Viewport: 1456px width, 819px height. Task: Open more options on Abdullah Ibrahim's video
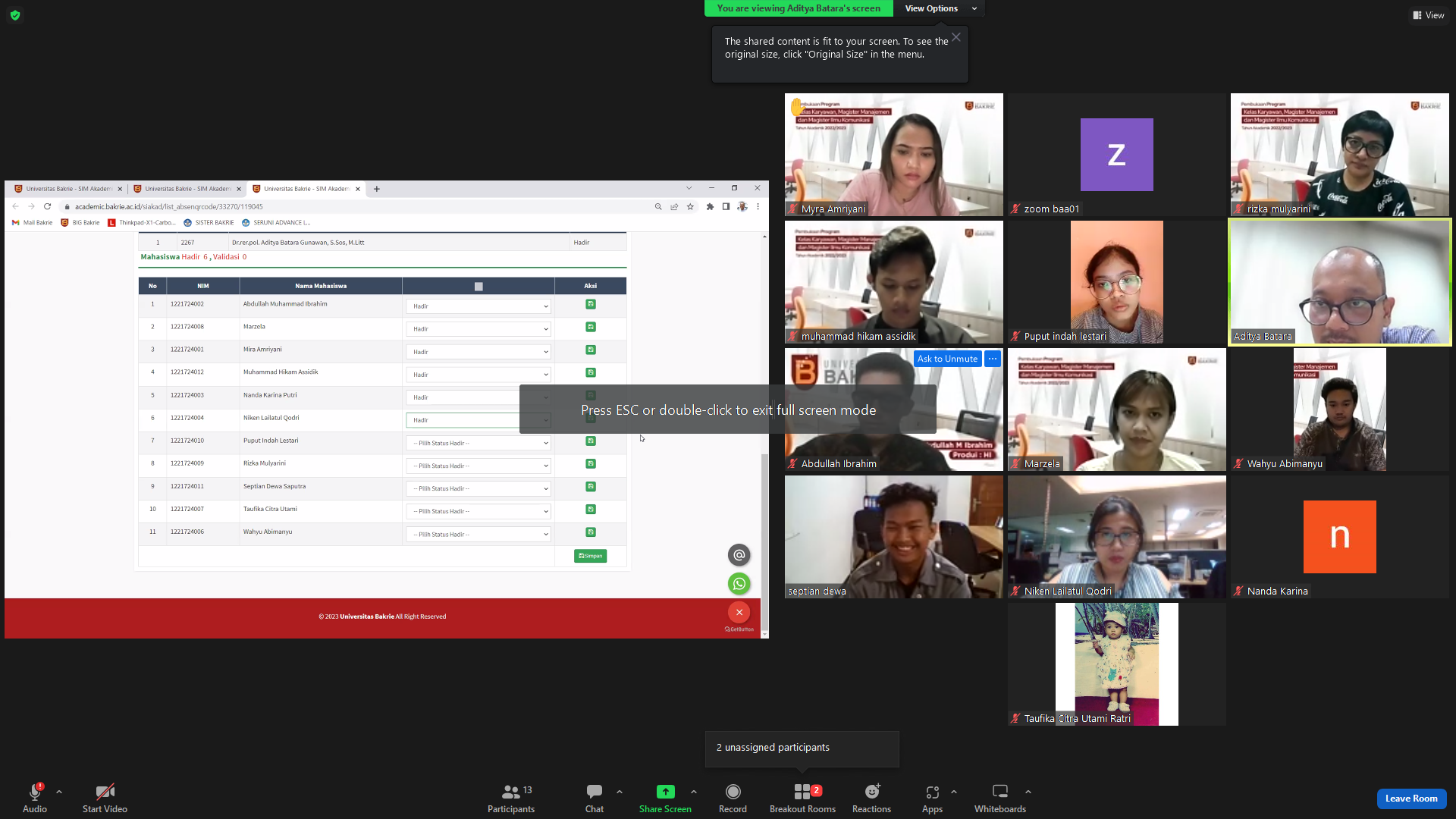pos(993,359)
